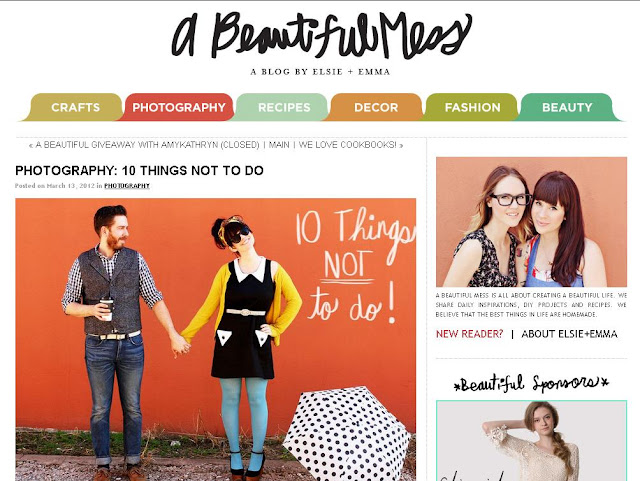The width and height of the screenshot is (640, 481).
Task: Click the A Blog by Elsie + Emma subtitle
Action: (320, 72)
